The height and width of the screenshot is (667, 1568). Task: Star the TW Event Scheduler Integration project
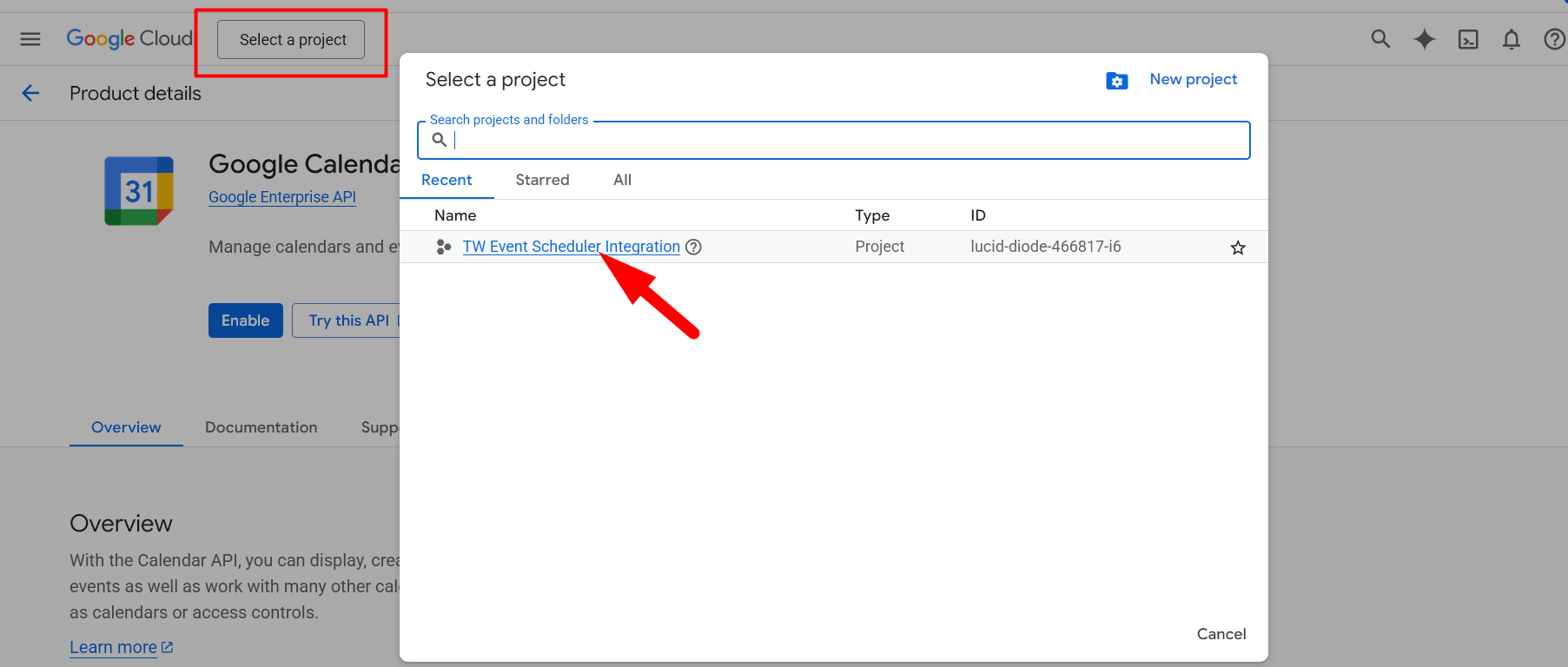pyautogui.click(x=1238, y=248)
